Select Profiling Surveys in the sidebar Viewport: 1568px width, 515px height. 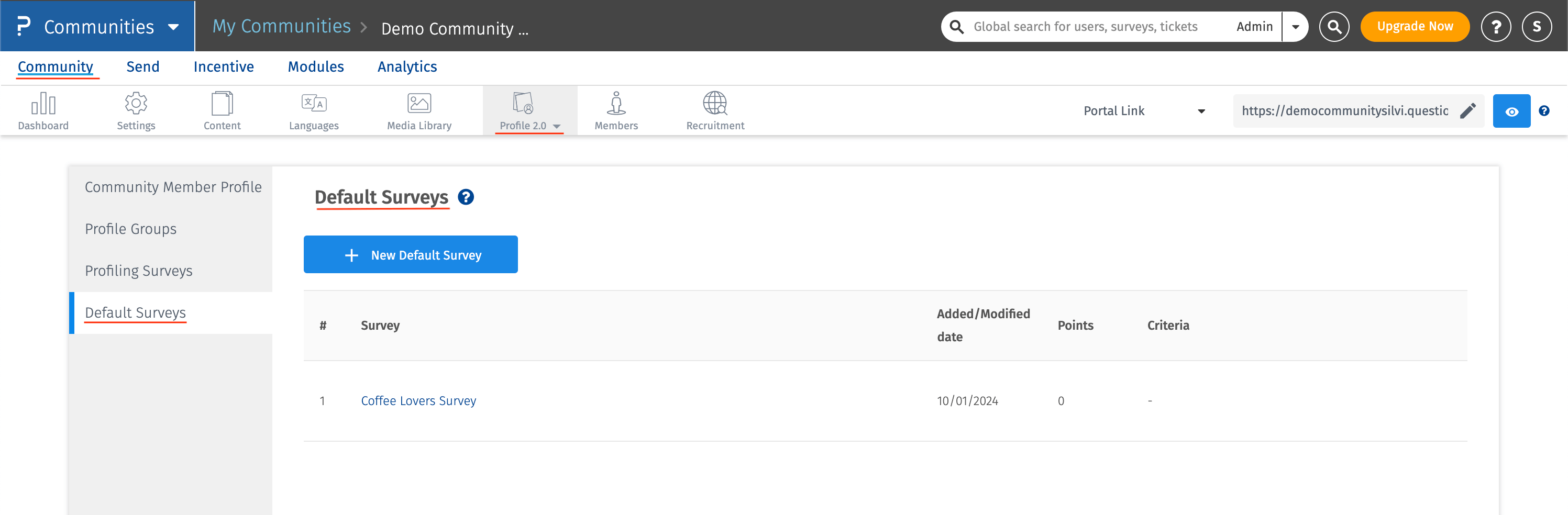(x=138, y=271)
